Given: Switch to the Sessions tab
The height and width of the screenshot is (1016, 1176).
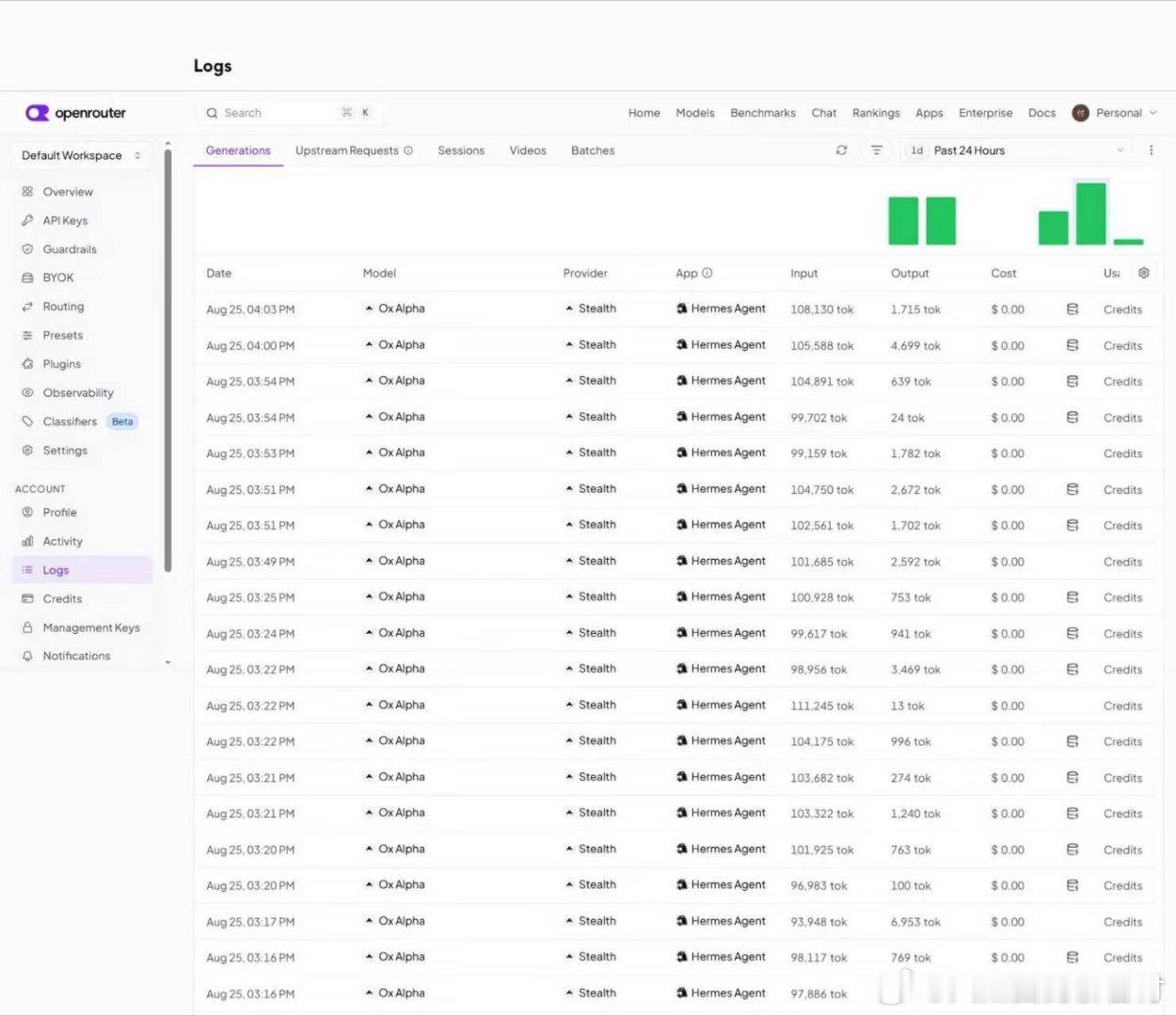Looking at the screenshot, I should (461, 151).
